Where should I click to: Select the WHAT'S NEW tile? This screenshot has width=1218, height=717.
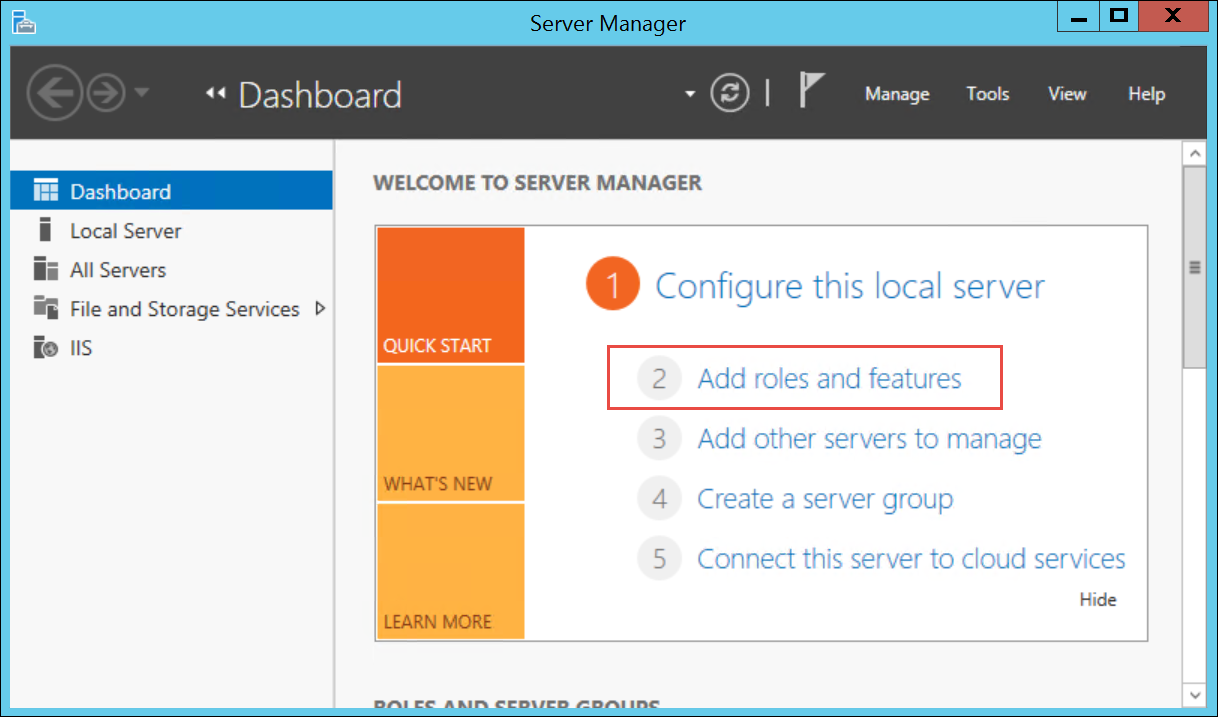(450, 433)
